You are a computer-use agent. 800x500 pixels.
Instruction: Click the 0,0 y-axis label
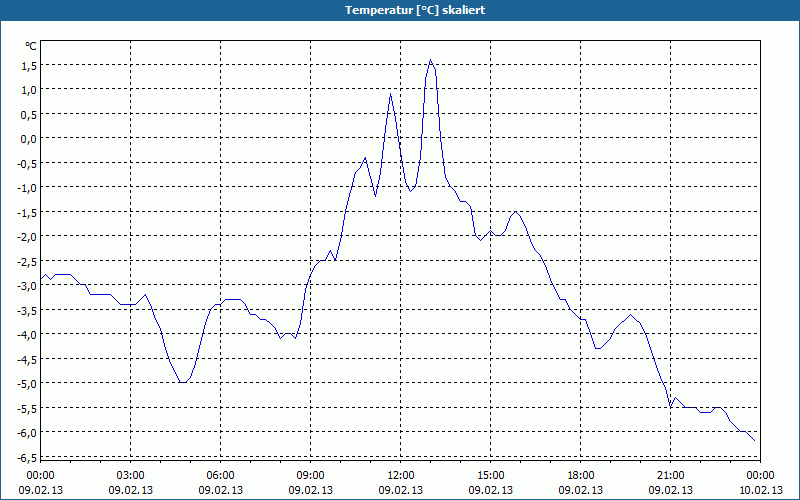[x=29, y=139]
